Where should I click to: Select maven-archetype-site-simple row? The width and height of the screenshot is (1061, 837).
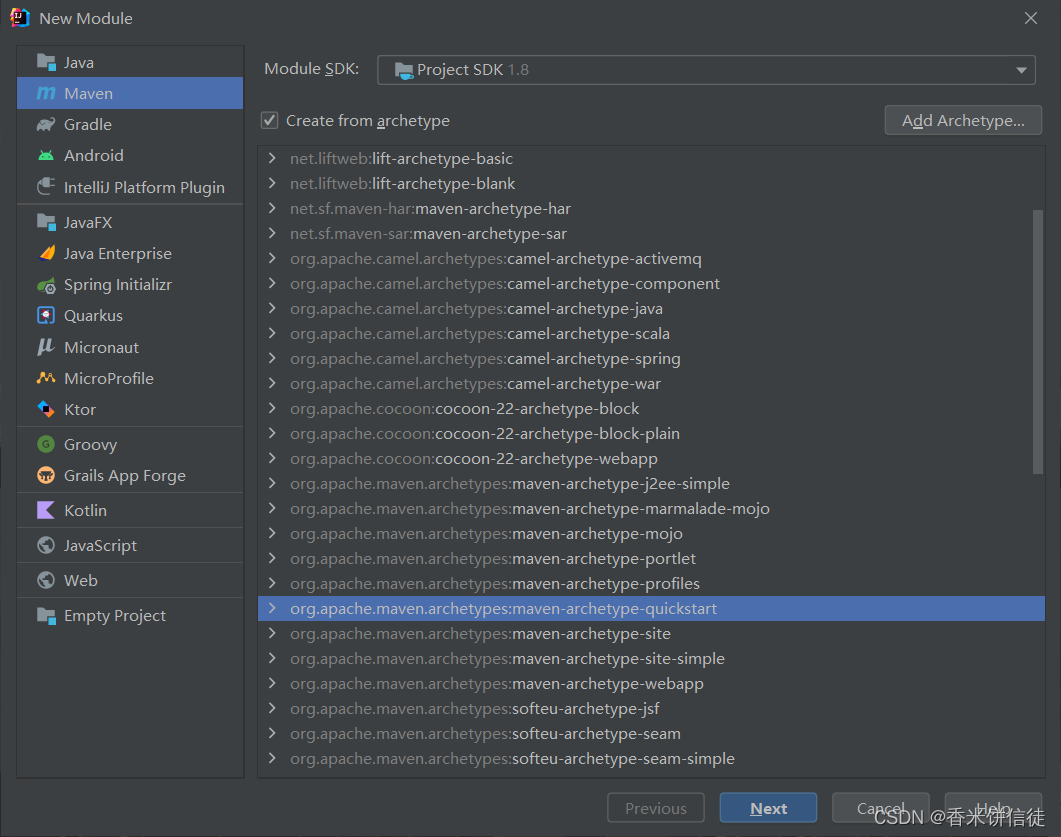click(x=651, y=658)
